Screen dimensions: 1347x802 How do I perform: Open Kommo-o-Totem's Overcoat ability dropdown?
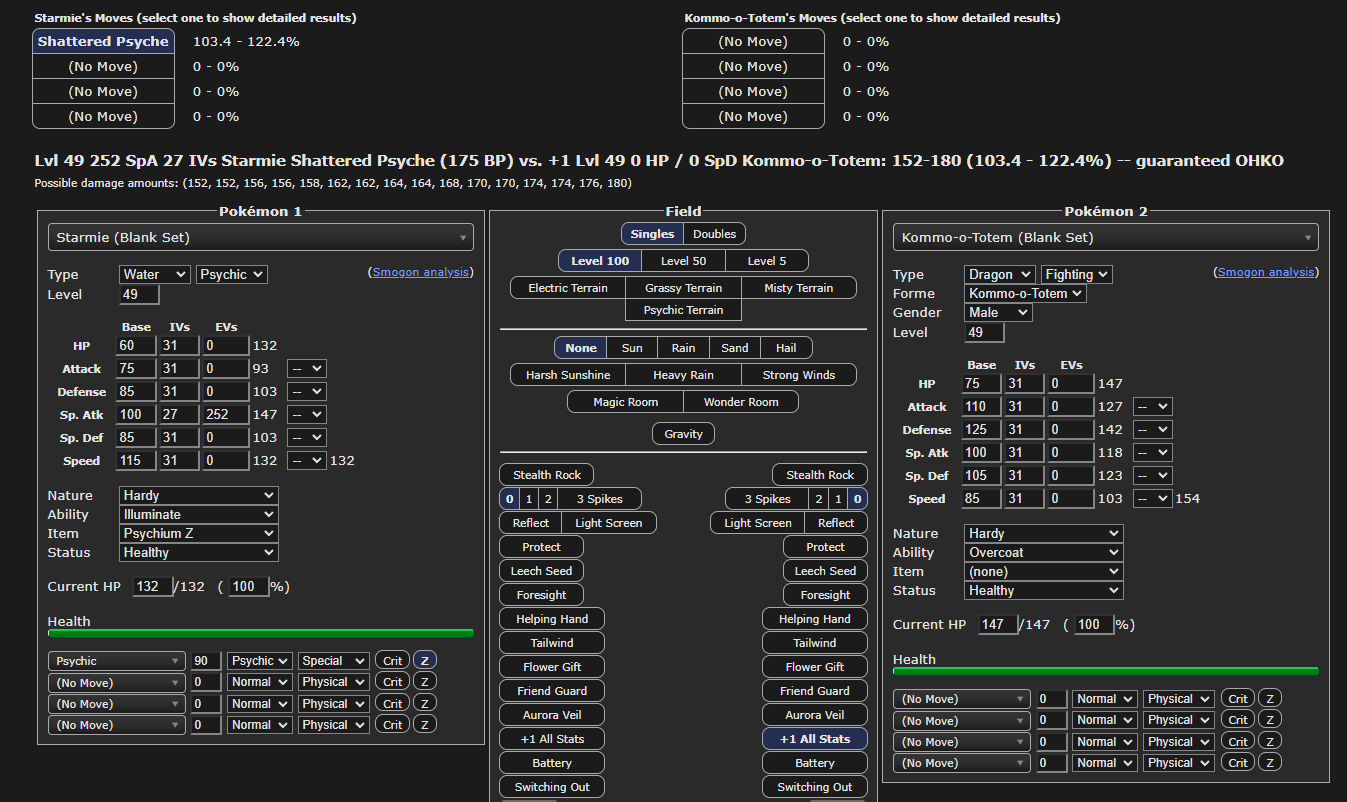(x=1044, y=553)
